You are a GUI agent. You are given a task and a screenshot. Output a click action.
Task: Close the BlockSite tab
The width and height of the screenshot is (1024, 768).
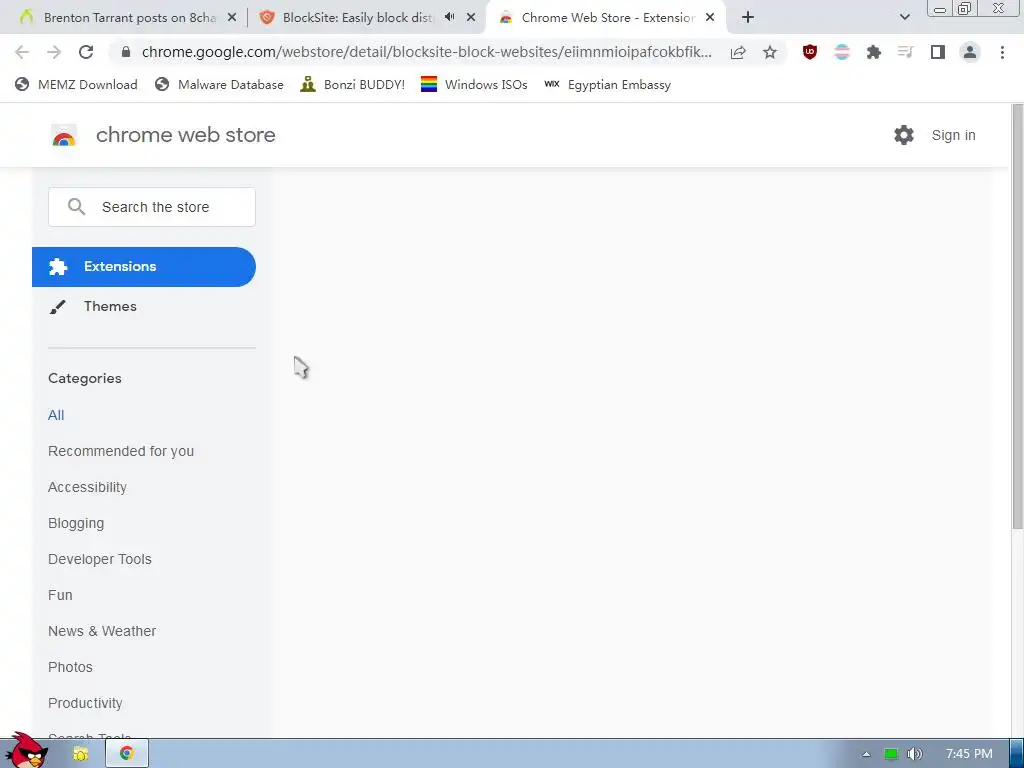pos(471,18)
